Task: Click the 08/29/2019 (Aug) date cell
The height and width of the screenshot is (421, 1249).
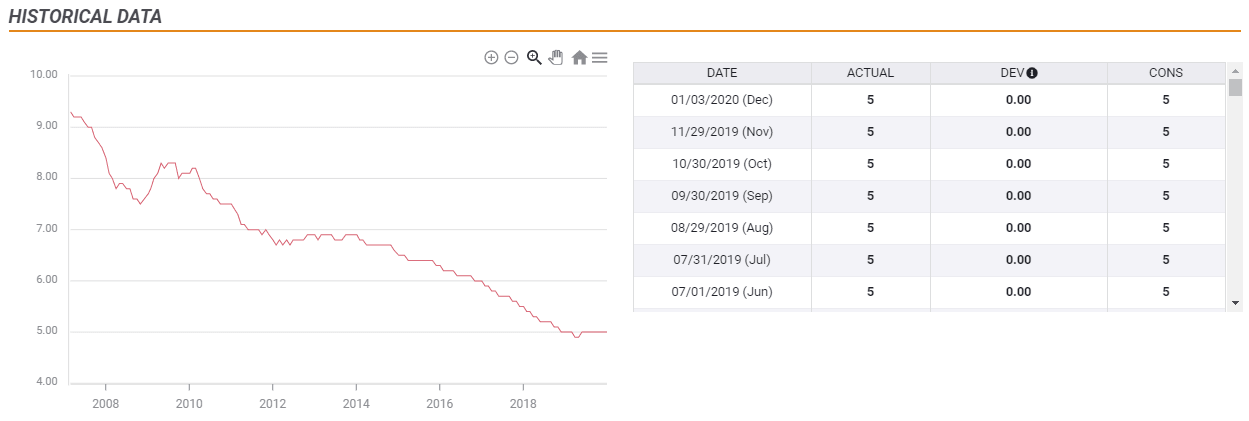Action: 722,228
